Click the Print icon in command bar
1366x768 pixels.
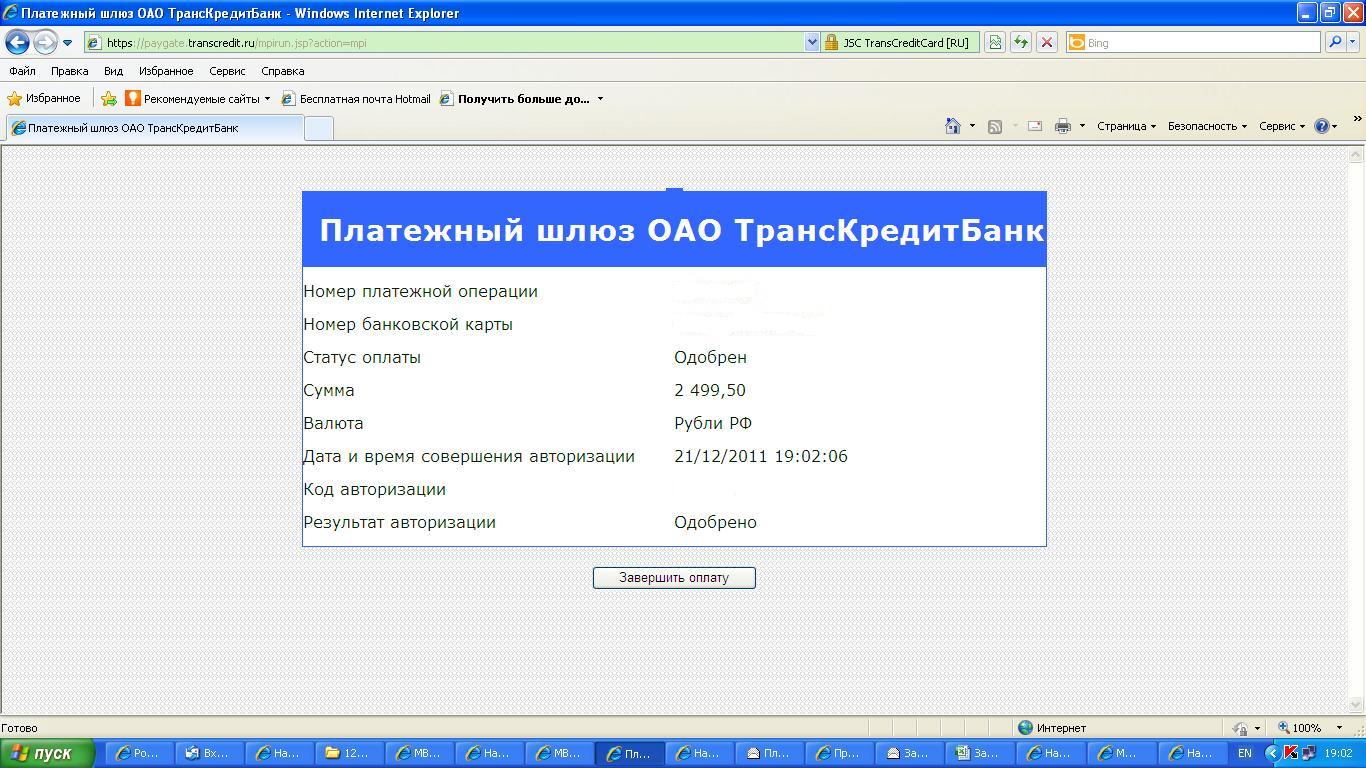1062,126
